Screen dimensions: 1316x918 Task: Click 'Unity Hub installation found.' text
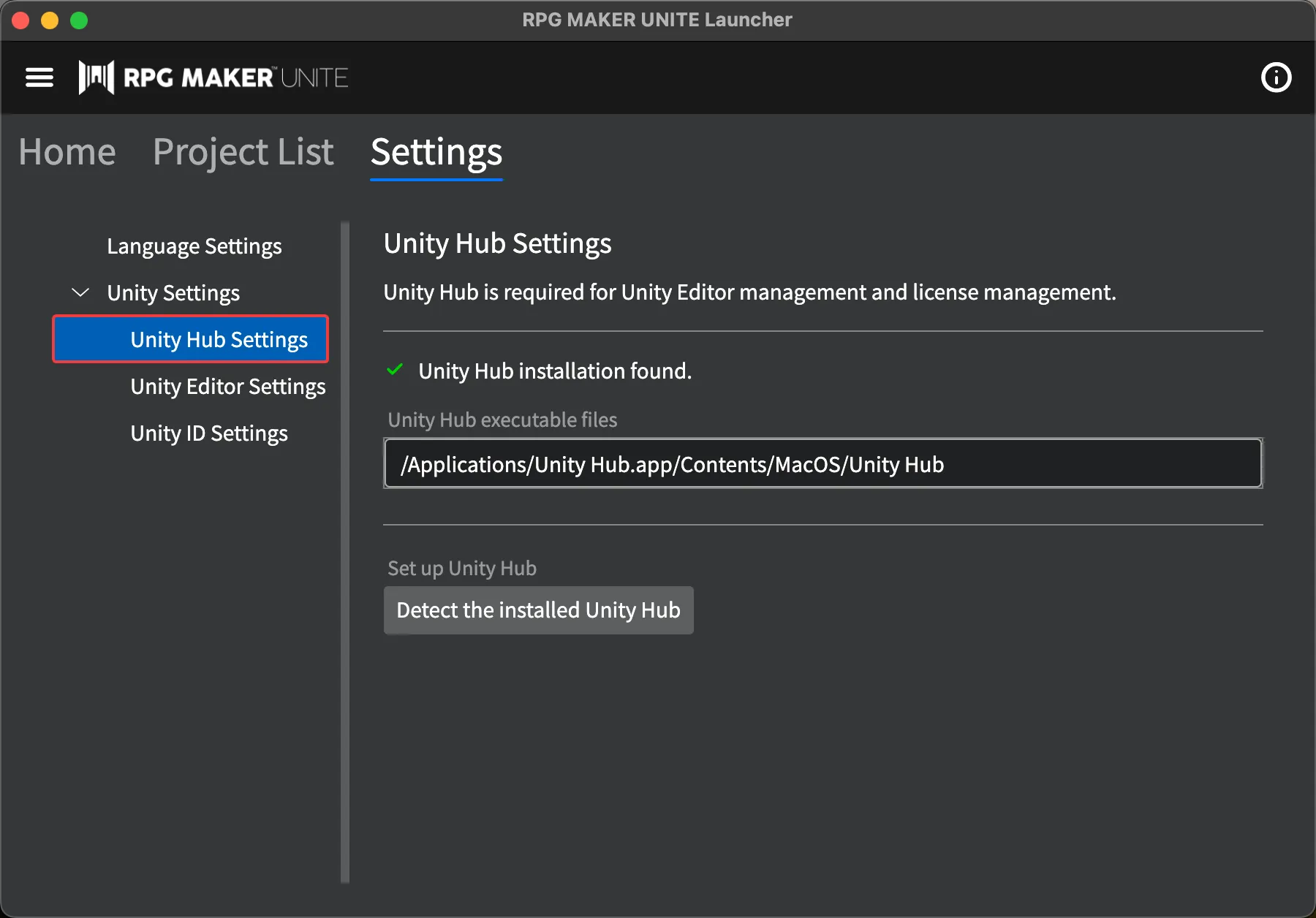coord(555,371)
